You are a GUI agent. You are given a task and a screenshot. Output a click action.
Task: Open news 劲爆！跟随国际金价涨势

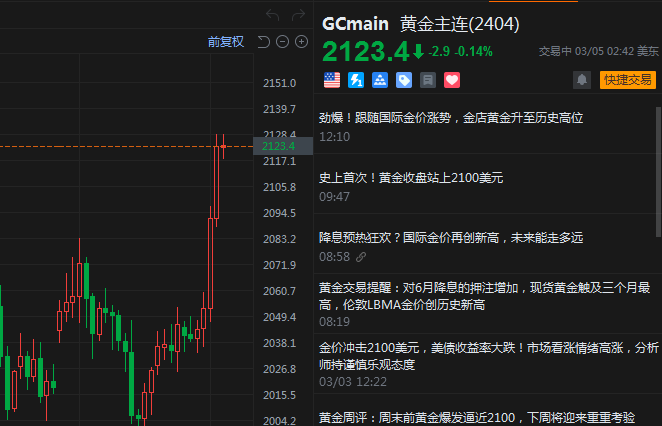point(450,118)
